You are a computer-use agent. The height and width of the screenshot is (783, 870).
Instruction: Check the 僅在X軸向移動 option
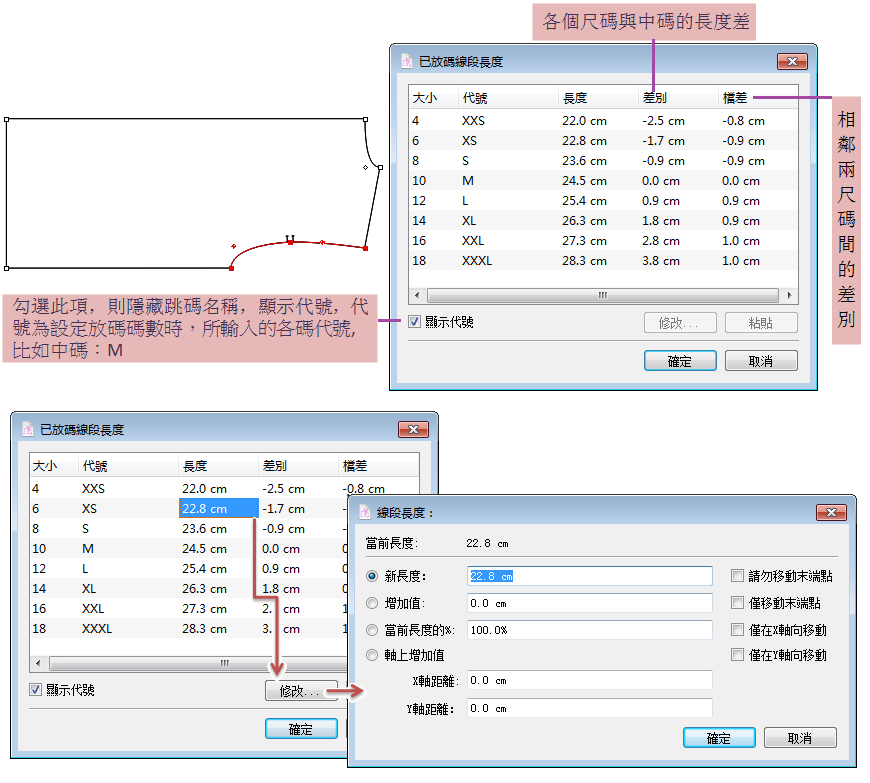pyautogui.click(x=738, y=630)
